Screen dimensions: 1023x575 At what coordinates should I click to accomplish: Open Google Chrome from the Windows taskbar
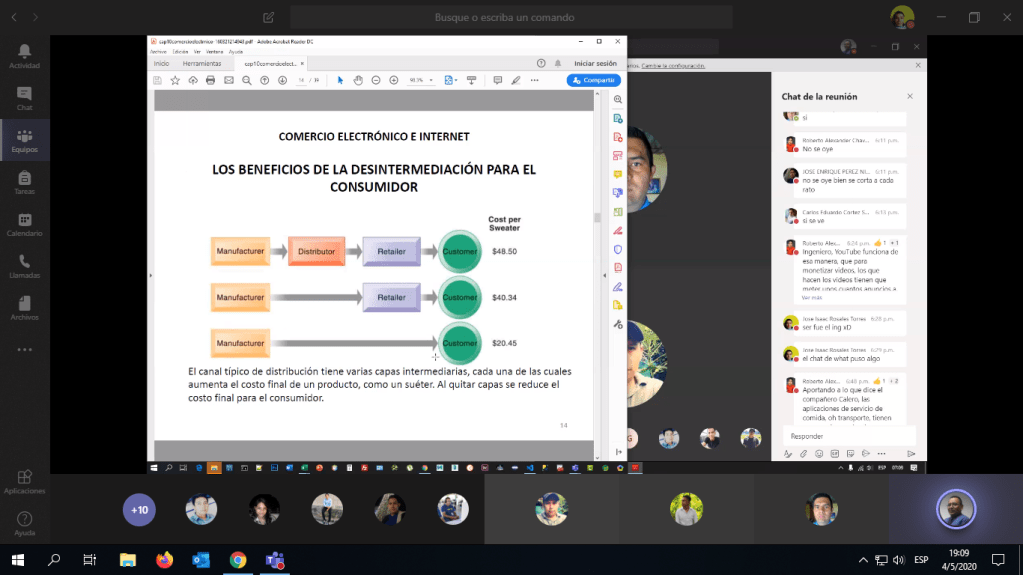click(x=237, y=559)
